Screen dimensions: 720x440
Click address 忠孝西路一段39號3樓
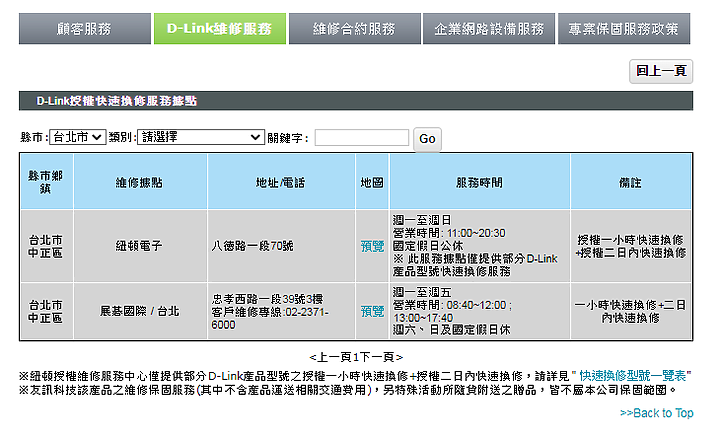[x=267, y=299]
